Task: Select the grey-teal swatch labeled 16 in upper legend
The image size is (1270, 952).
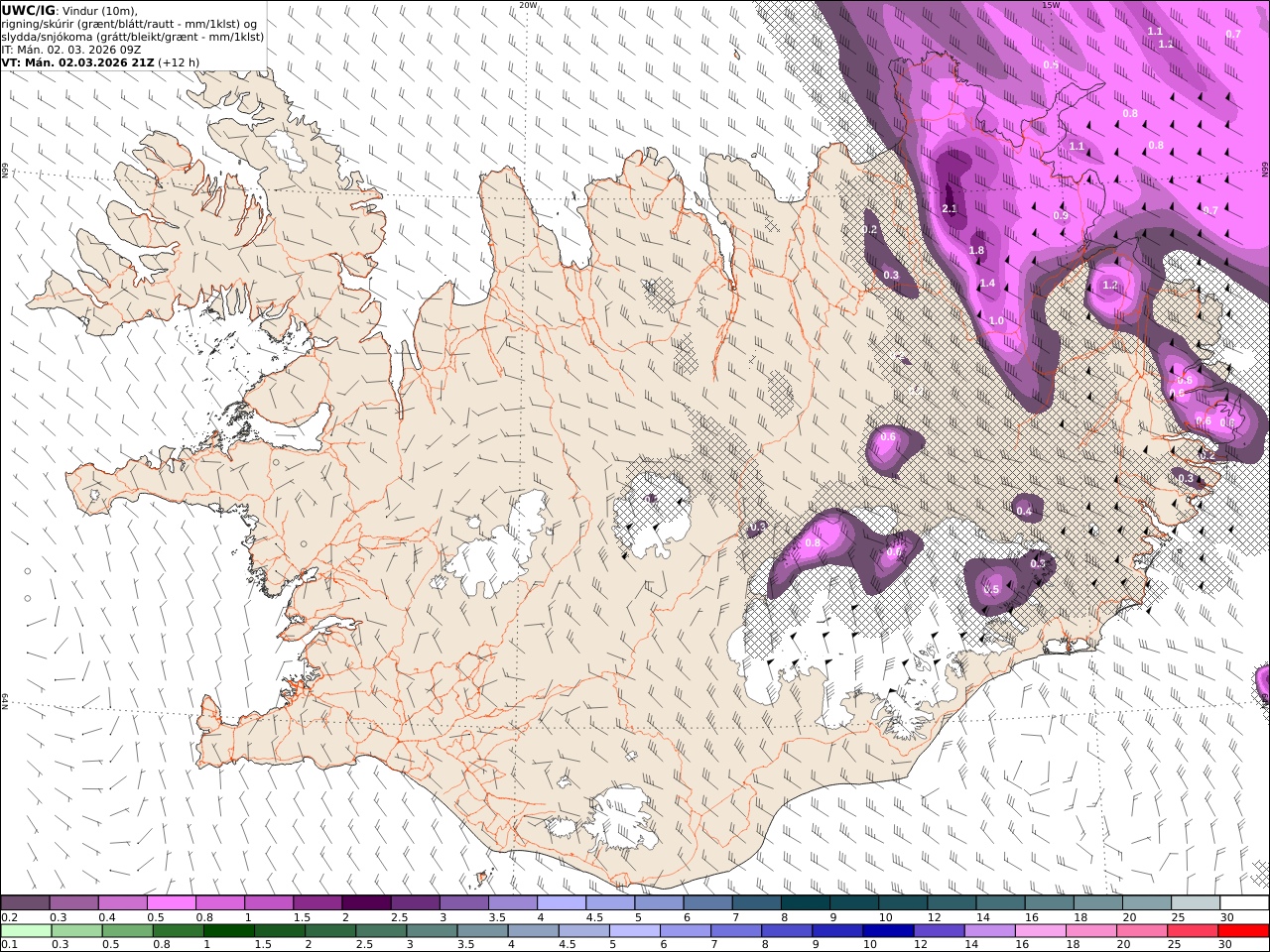Action: pyautogui.click(x=1050, y=903)
